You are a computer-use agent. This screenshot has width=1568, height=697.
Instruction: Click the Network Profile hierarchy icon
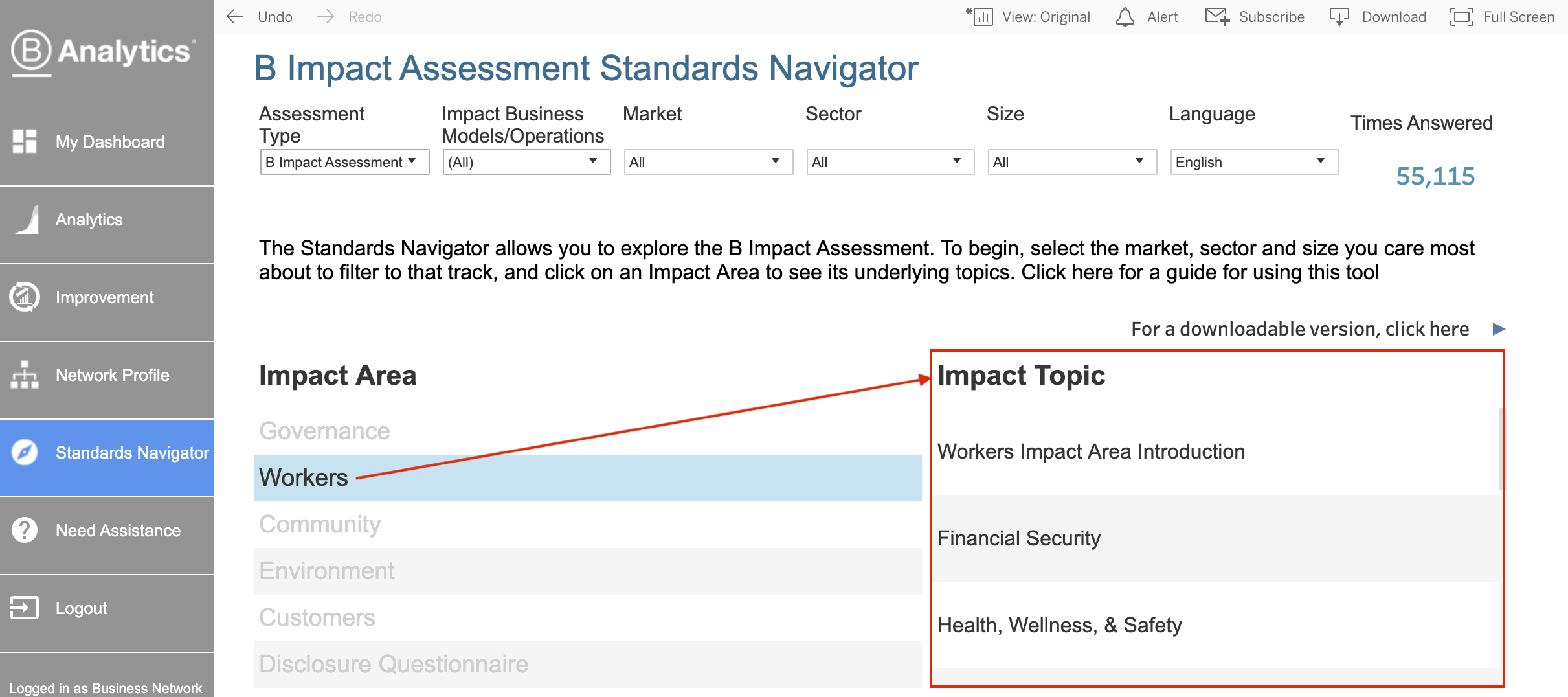(x=25, y=375)
